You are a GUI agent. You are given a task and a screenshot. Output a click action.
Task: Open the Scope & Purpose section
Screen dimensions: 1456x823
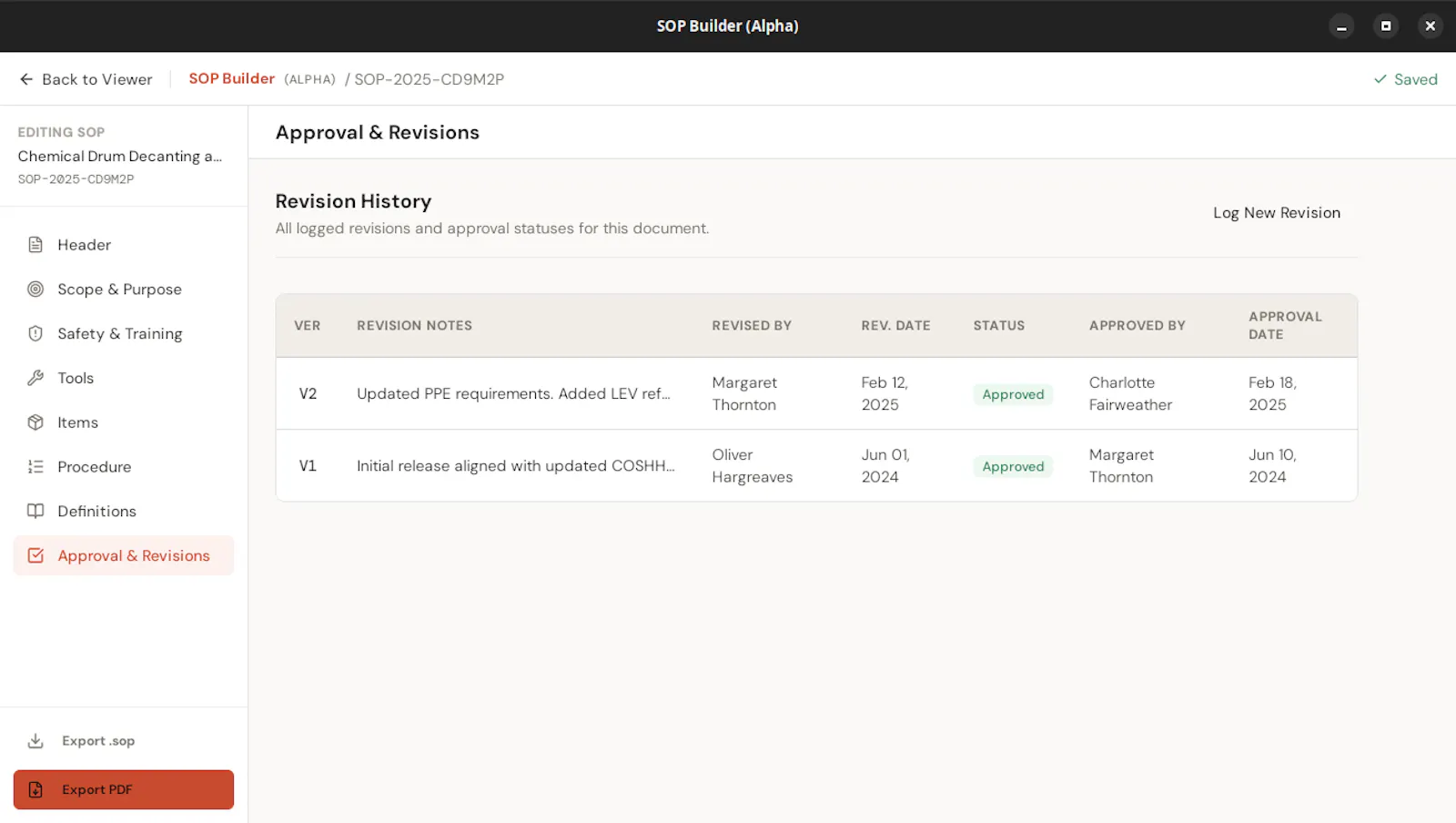[124, 290]
